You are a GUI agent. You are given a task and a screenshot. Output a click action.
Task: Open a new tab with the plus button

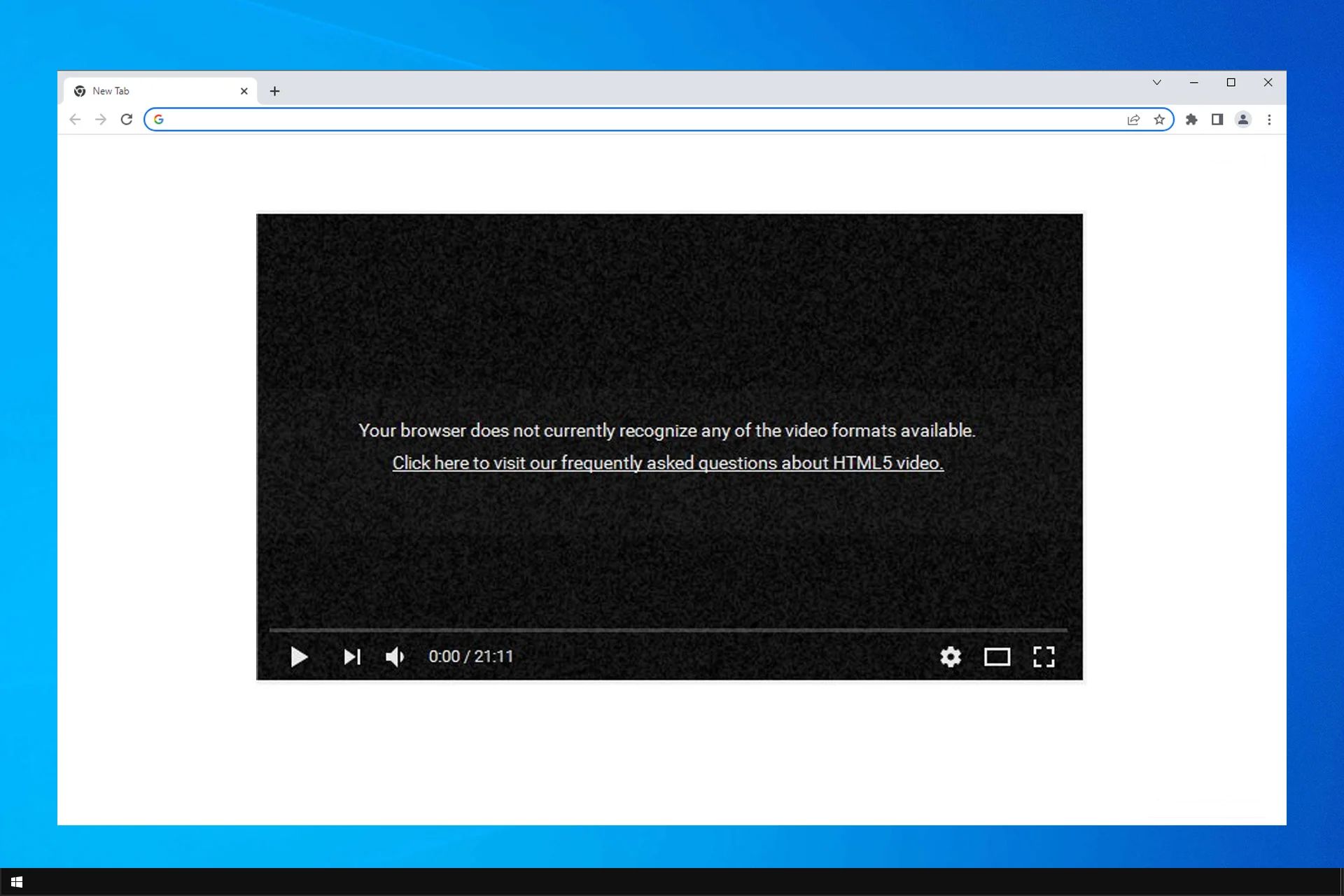274,91
